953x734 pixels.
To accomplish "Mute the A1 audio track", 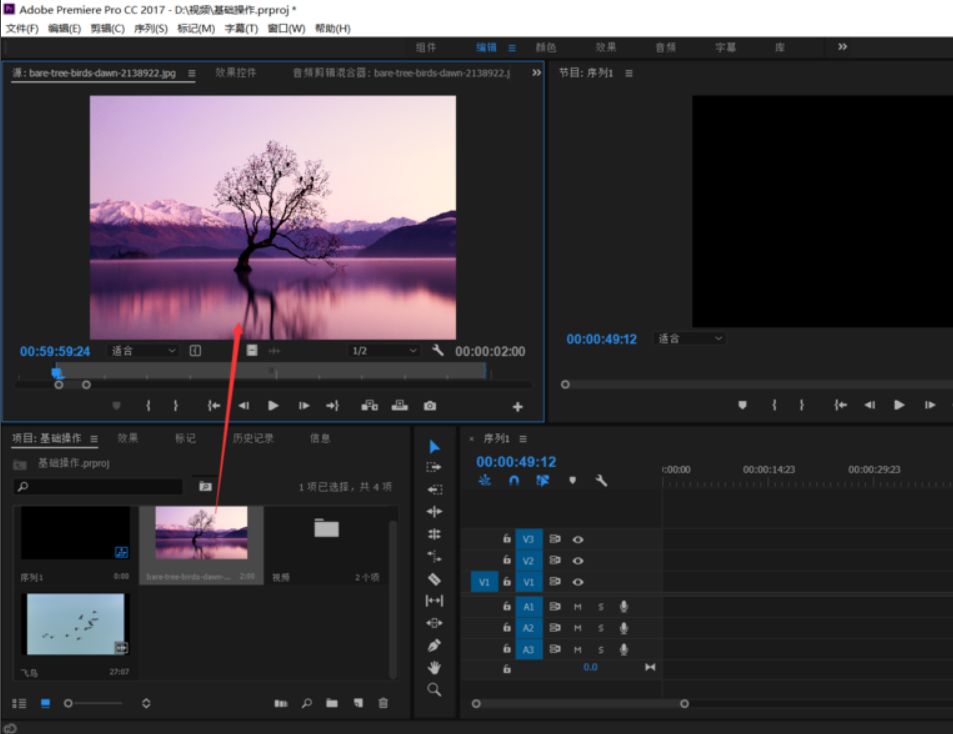I will pyautogui.click(x=577, y=606).
